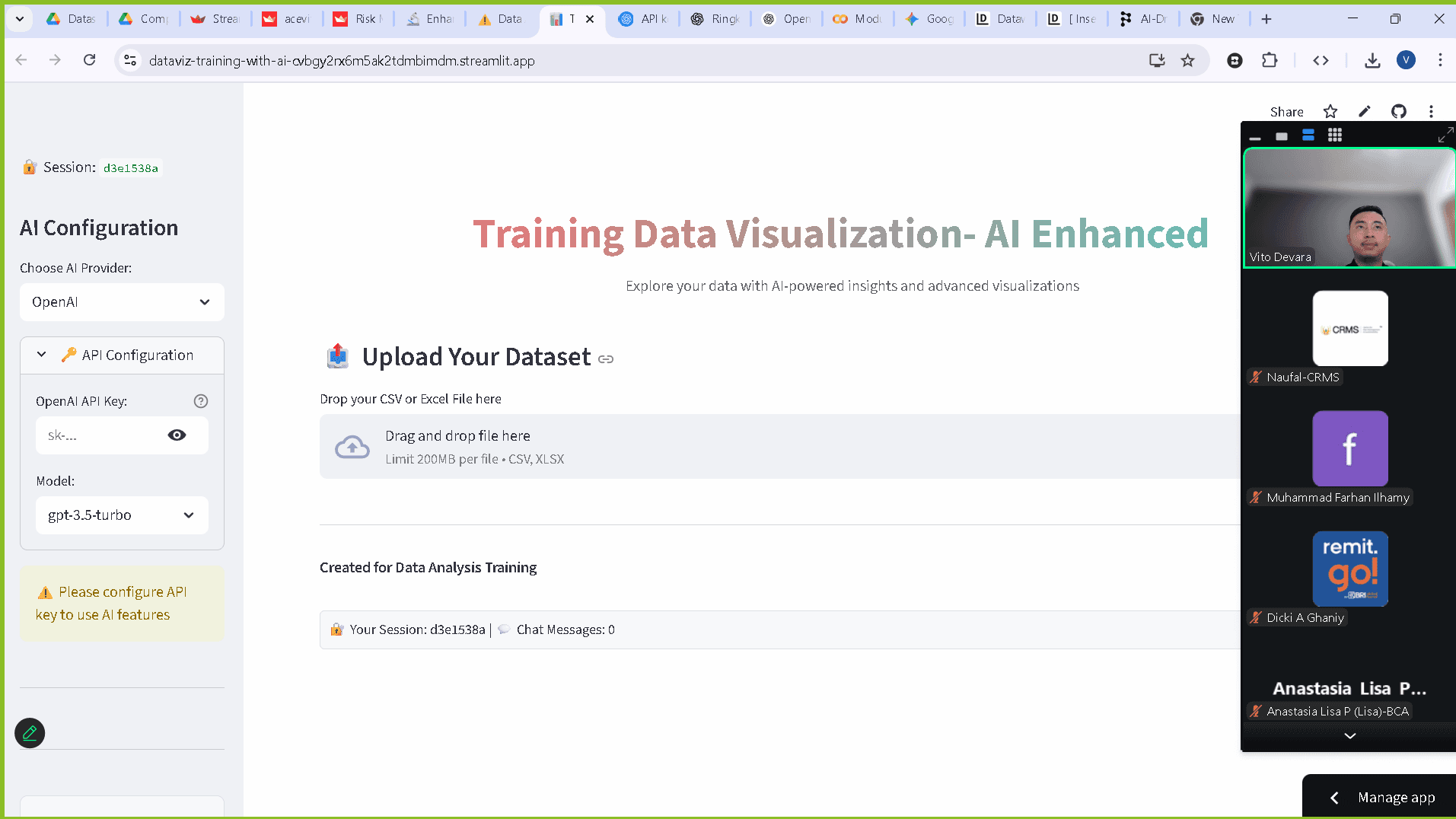This screenshot has height=819, width=1456.
Task: Switch to the Ringk browser tab
Action: click(x=715, y=19)
